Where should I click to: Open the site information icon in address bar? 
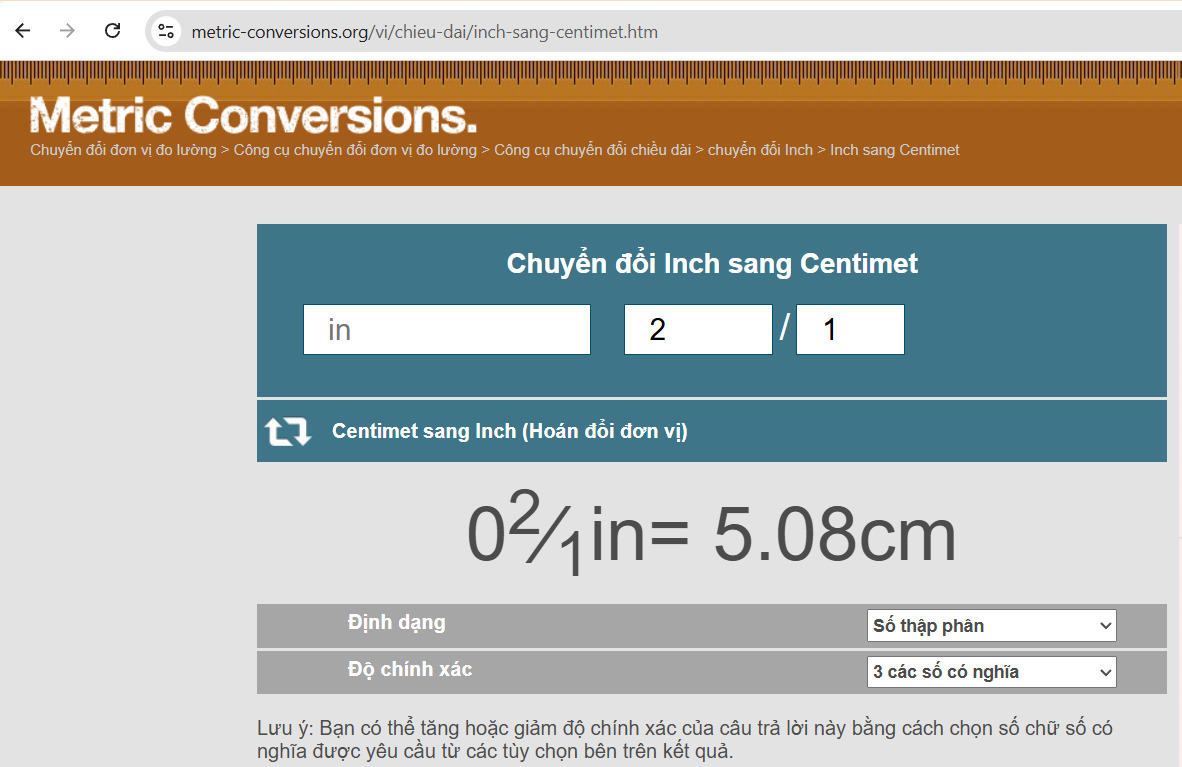(x=166, y=31)
